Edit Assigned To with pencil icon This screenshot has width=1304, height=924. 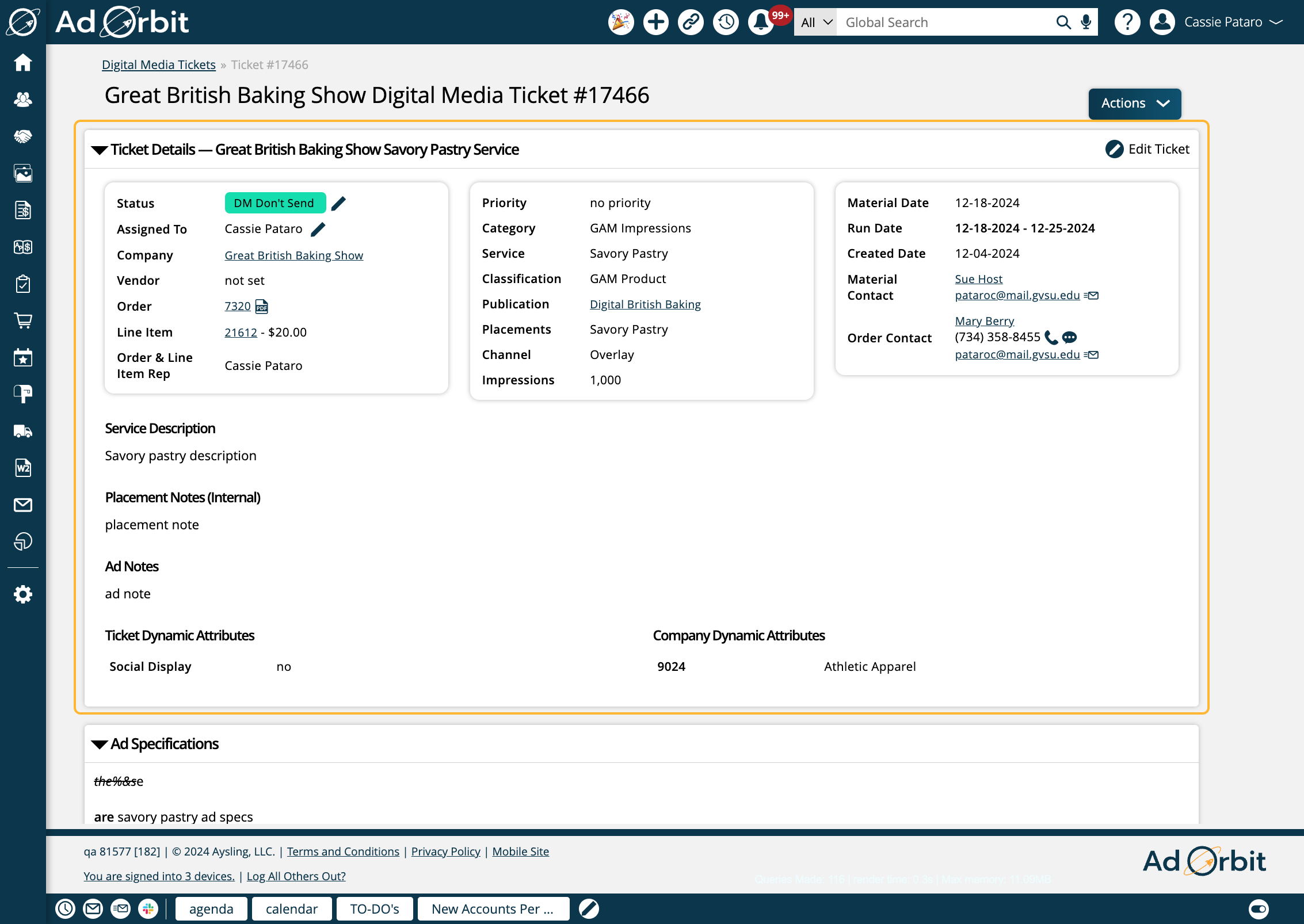pos(318,229)
